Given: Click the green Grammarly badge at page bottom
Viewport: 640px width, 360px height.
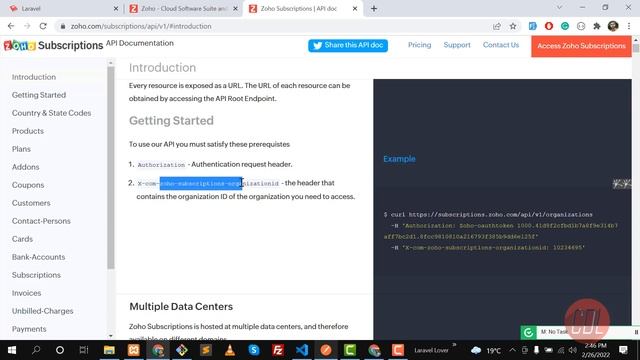Looking at the screenshot, I should click(528, 333).
